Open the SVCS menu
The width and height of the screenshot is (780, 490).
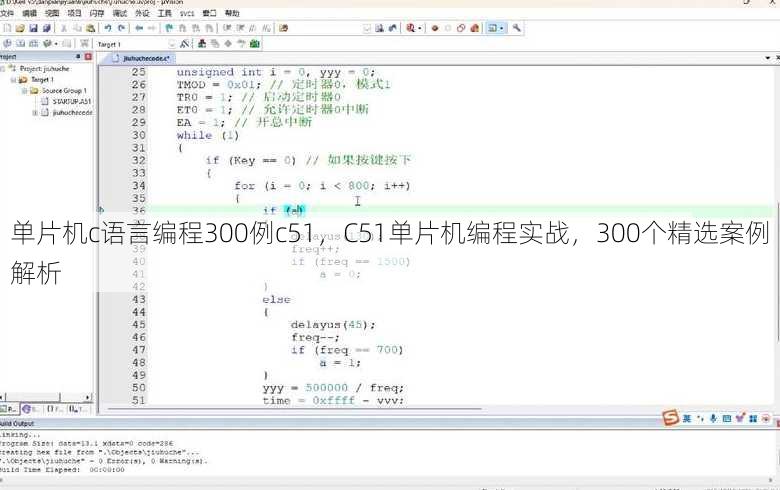(x=187, y=13)
